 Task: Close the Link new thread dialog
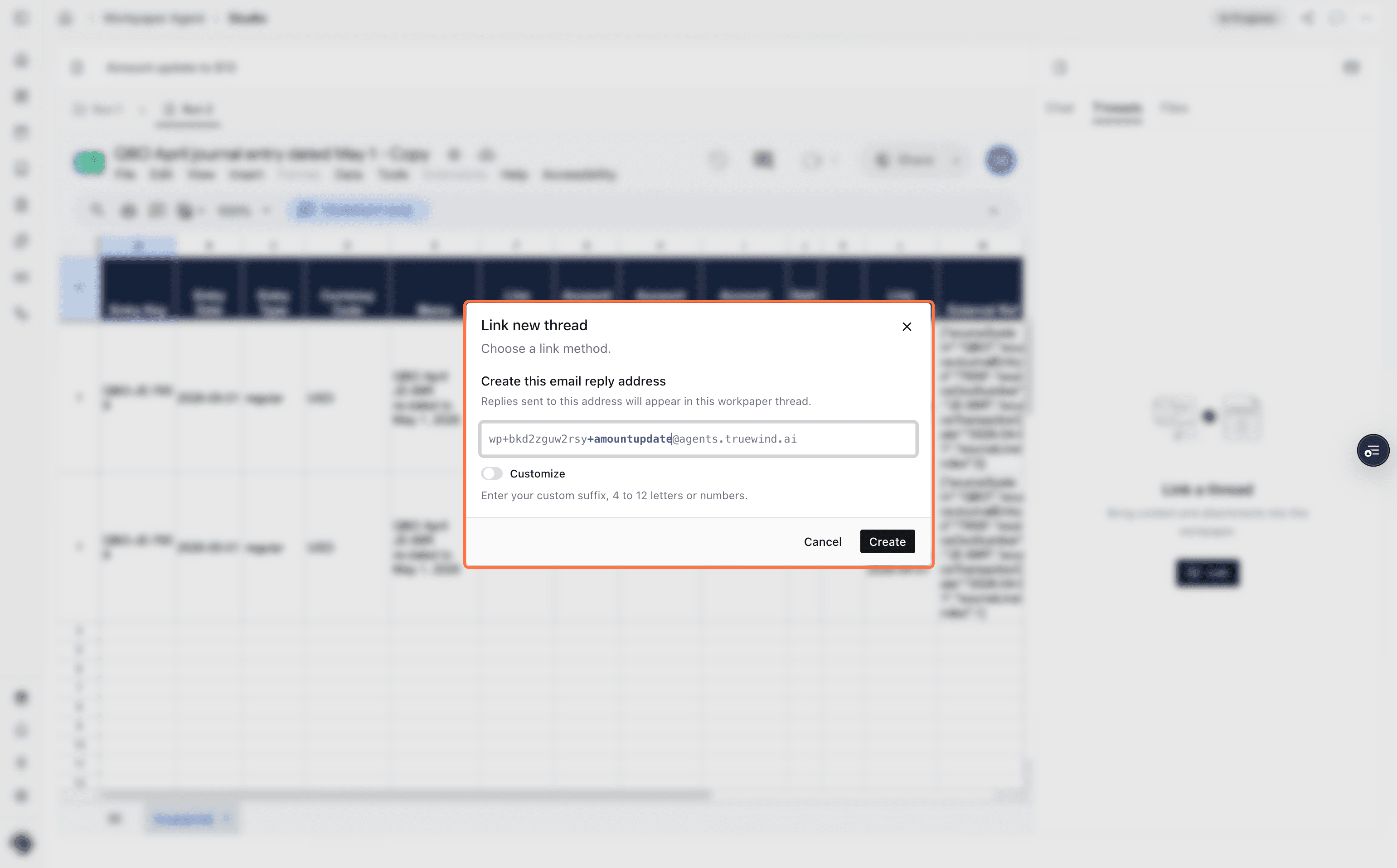[907, 327]
